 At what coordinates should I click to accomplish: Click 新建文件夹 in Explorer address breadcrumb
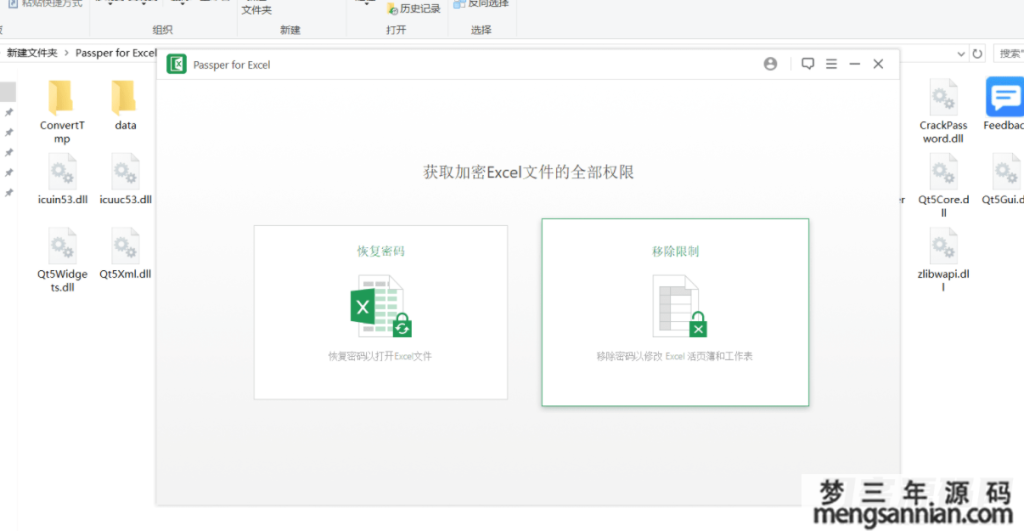(x=32, y=53)
